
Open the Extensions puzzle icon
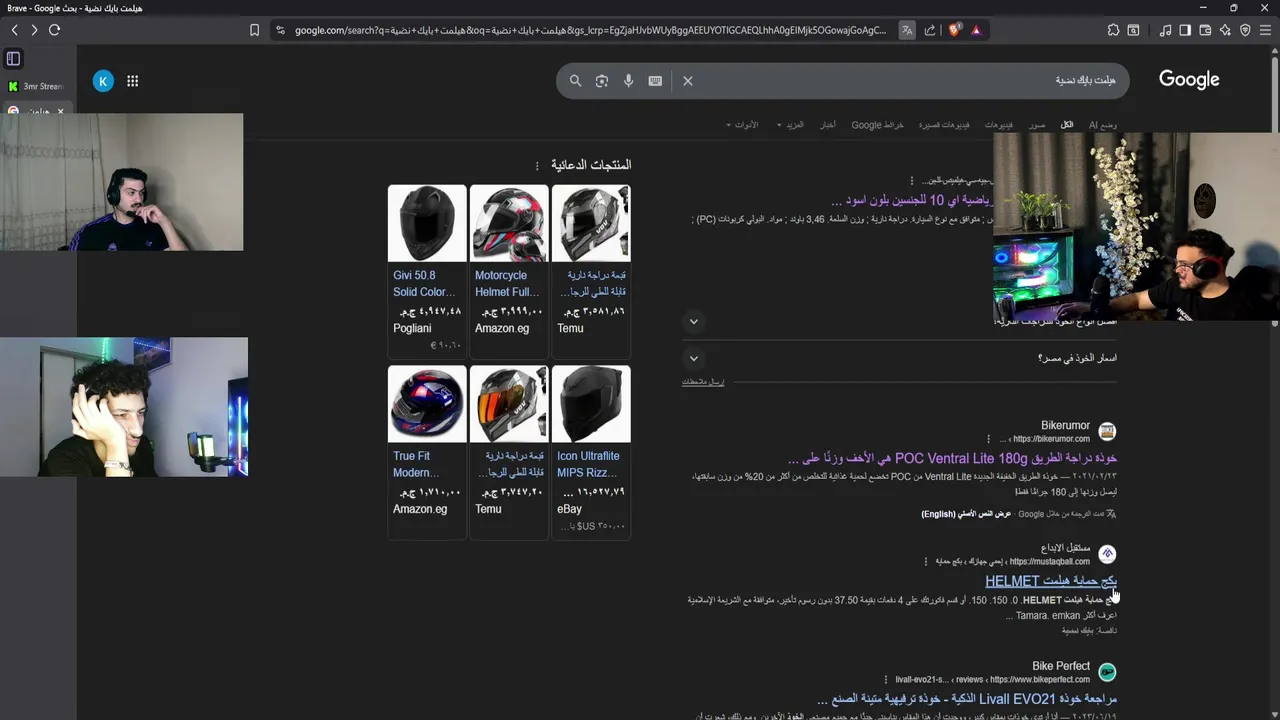1113,30
